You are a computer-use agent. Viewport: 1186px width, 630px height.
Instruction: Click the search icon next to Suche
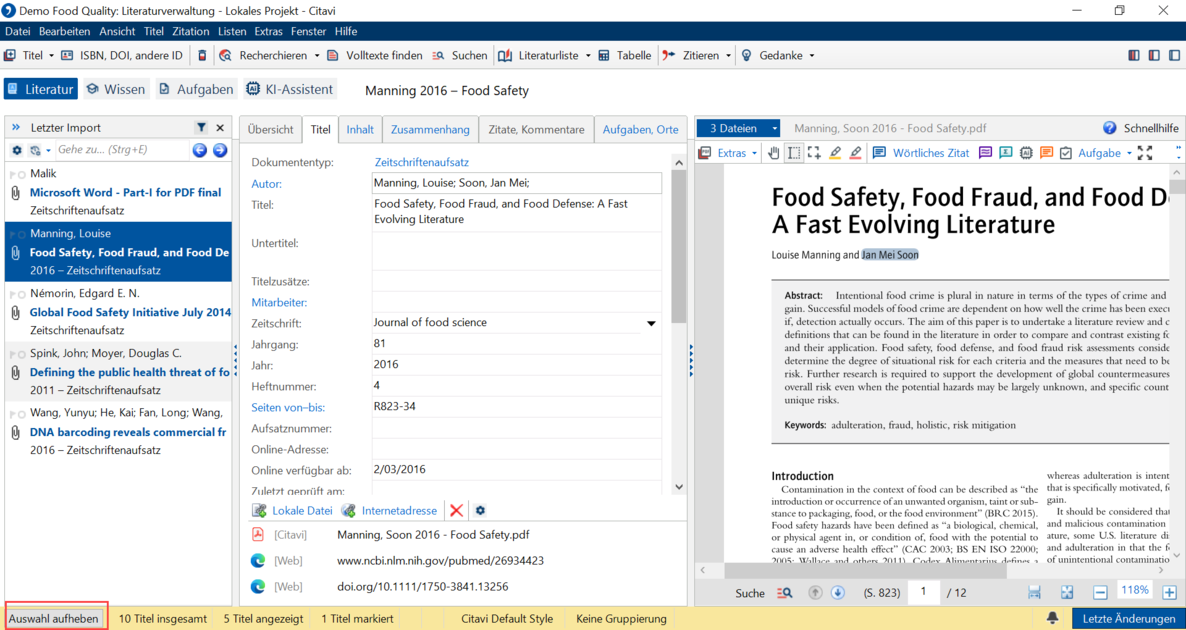point(785,593)
